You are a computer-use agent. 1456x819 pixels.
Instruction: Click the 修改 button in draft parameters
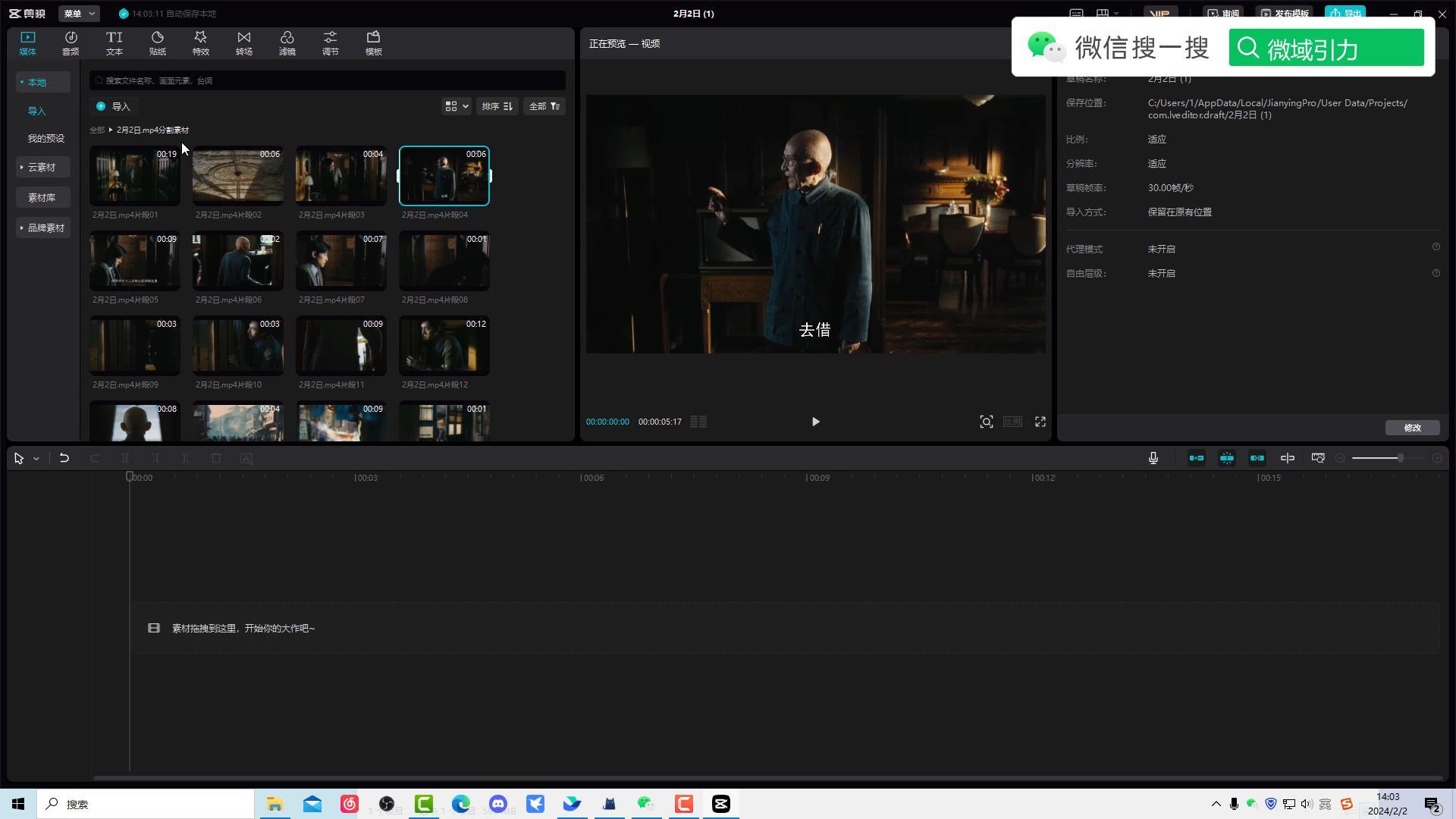(1412, 428)
